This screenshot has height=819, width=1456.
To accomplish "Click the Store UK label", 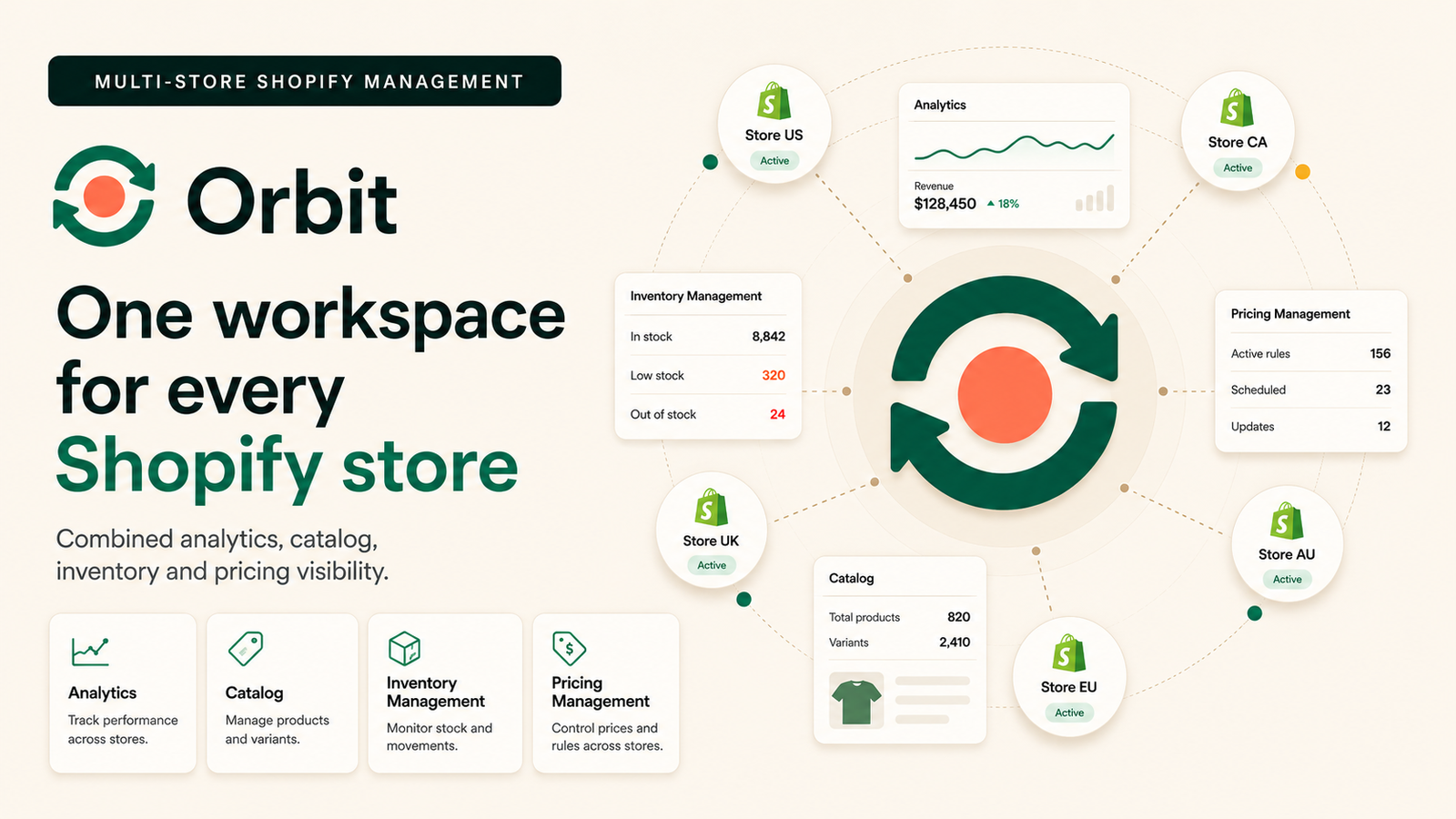I will pos(711,541).
